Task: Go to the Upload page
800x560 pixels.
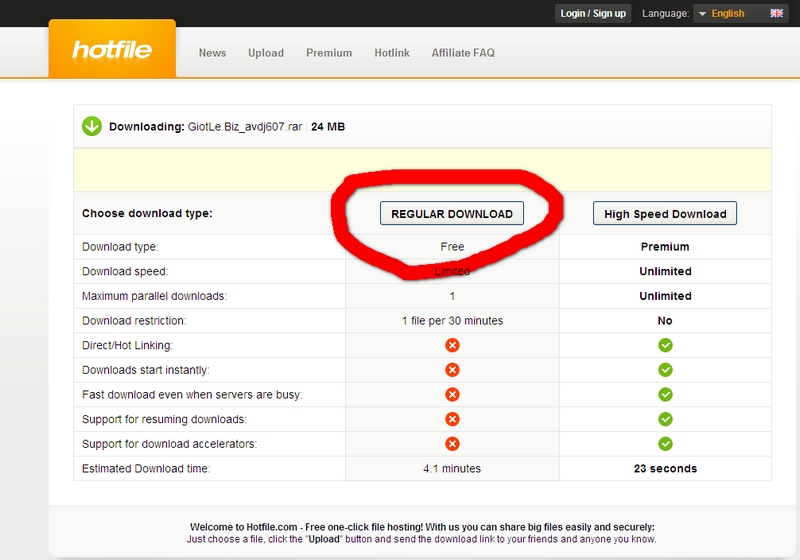Action: point(266,53)
